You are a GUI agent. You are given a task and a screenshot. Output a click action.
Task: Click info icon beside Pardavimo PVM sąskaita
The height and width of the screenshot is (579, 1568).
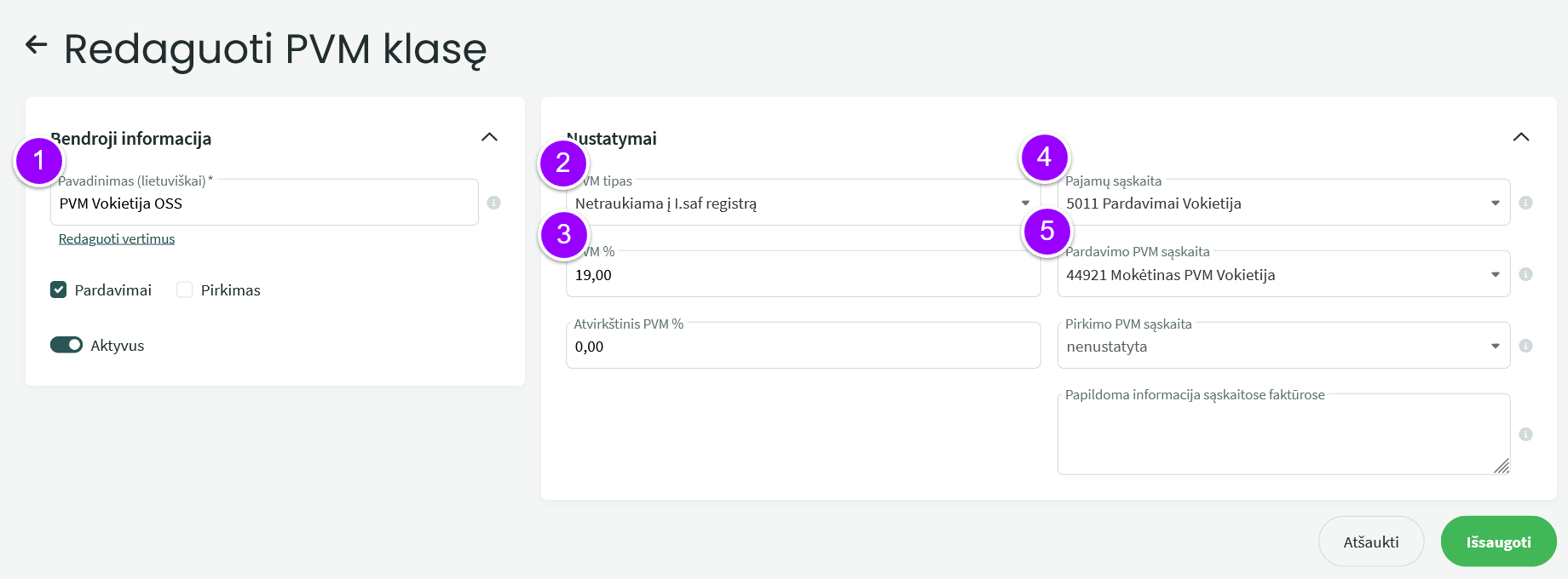point(1525,274)
